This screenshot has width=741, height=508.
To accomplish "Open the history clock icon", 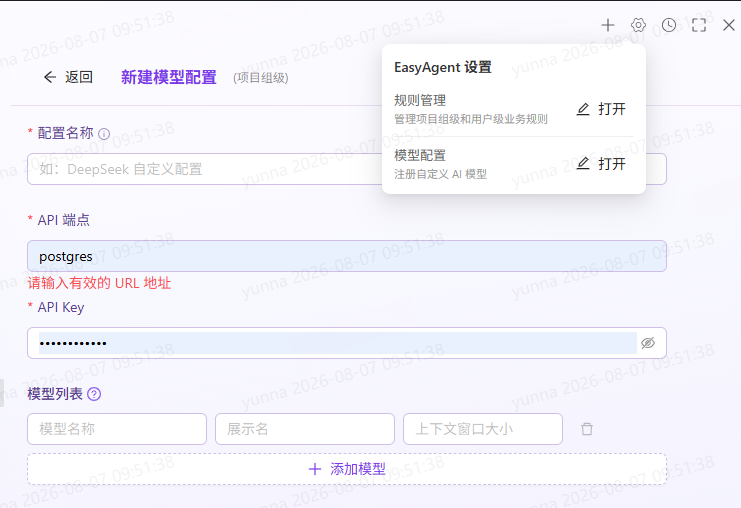I will point(669,25).
